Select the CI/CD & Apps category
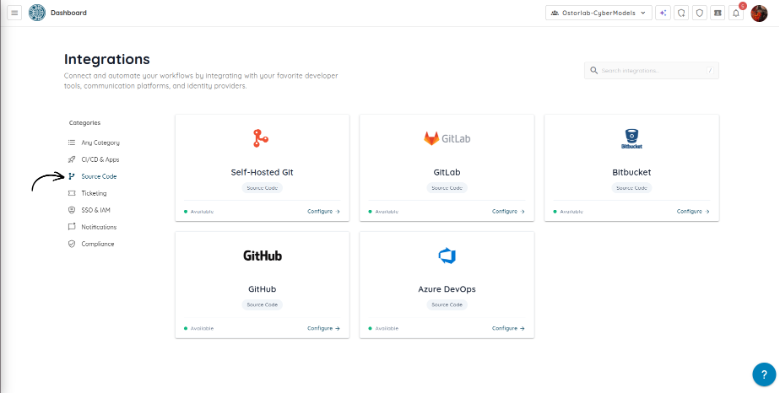 click(x=94, y=159)
